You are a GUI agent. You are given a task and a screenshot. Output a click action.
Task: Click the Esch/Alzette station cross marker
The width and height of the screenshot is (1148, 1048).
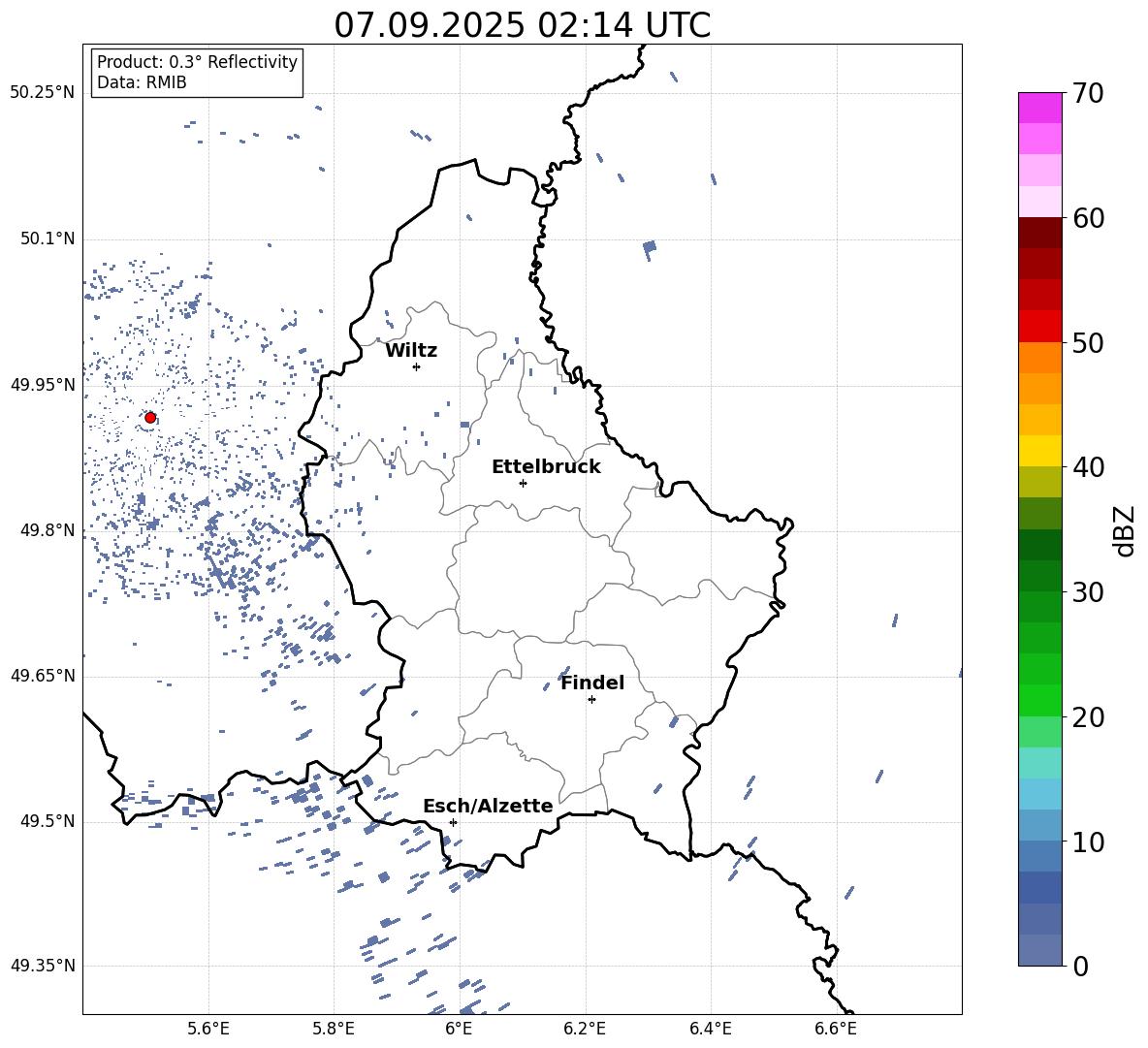453,822
